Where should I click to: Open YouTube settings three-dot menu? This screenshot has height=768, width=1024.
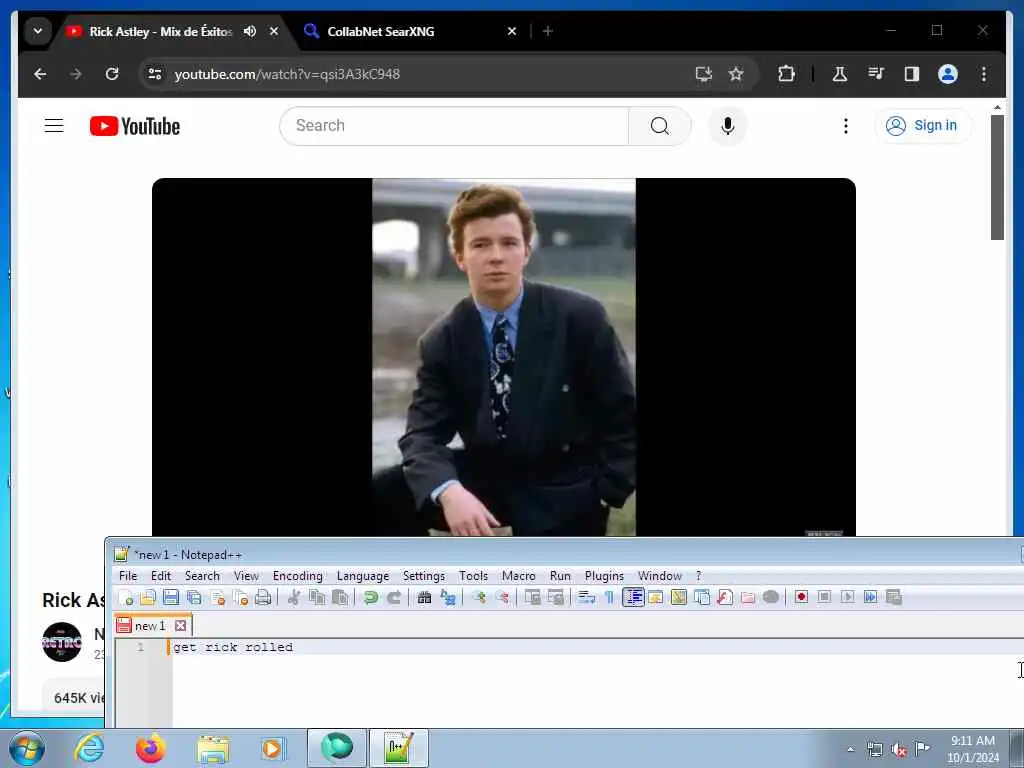point(846,125)
